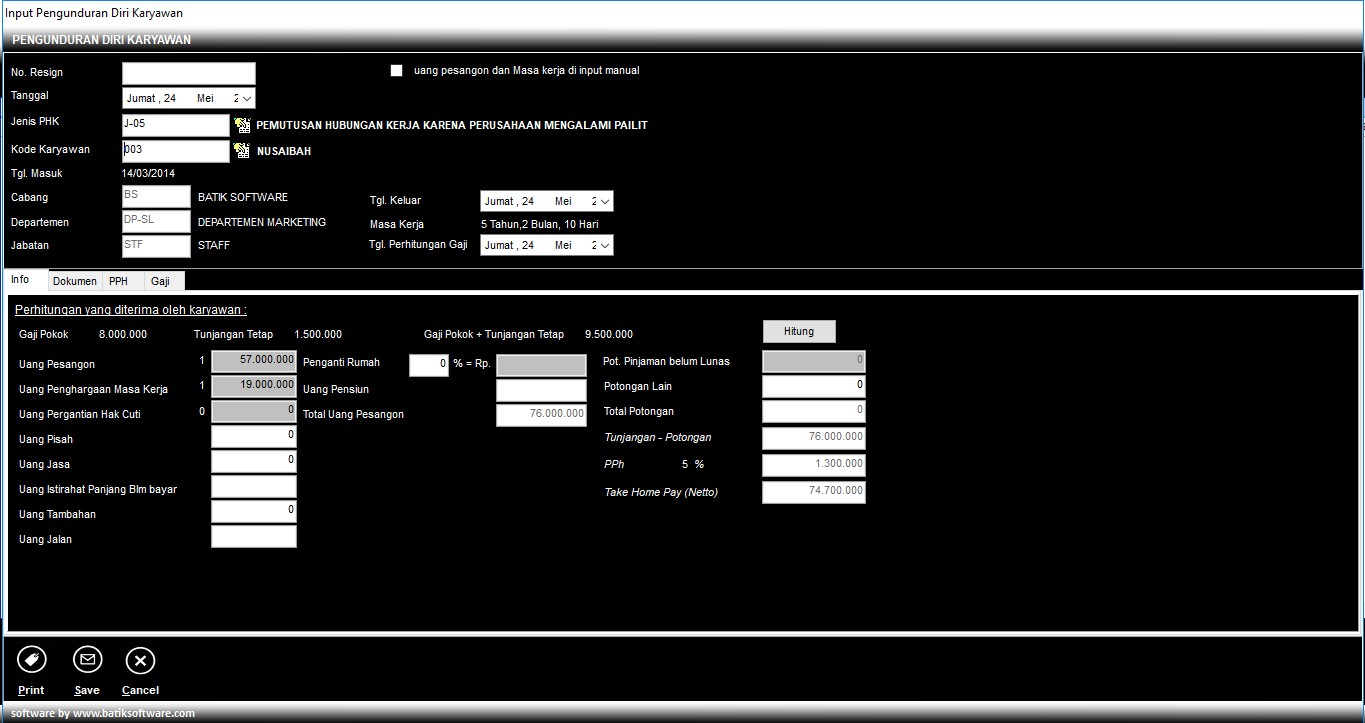The width and height of the screenshot is (1365, 723).
Task: Click the Uang Pisah input field
Action: point(254,437)
